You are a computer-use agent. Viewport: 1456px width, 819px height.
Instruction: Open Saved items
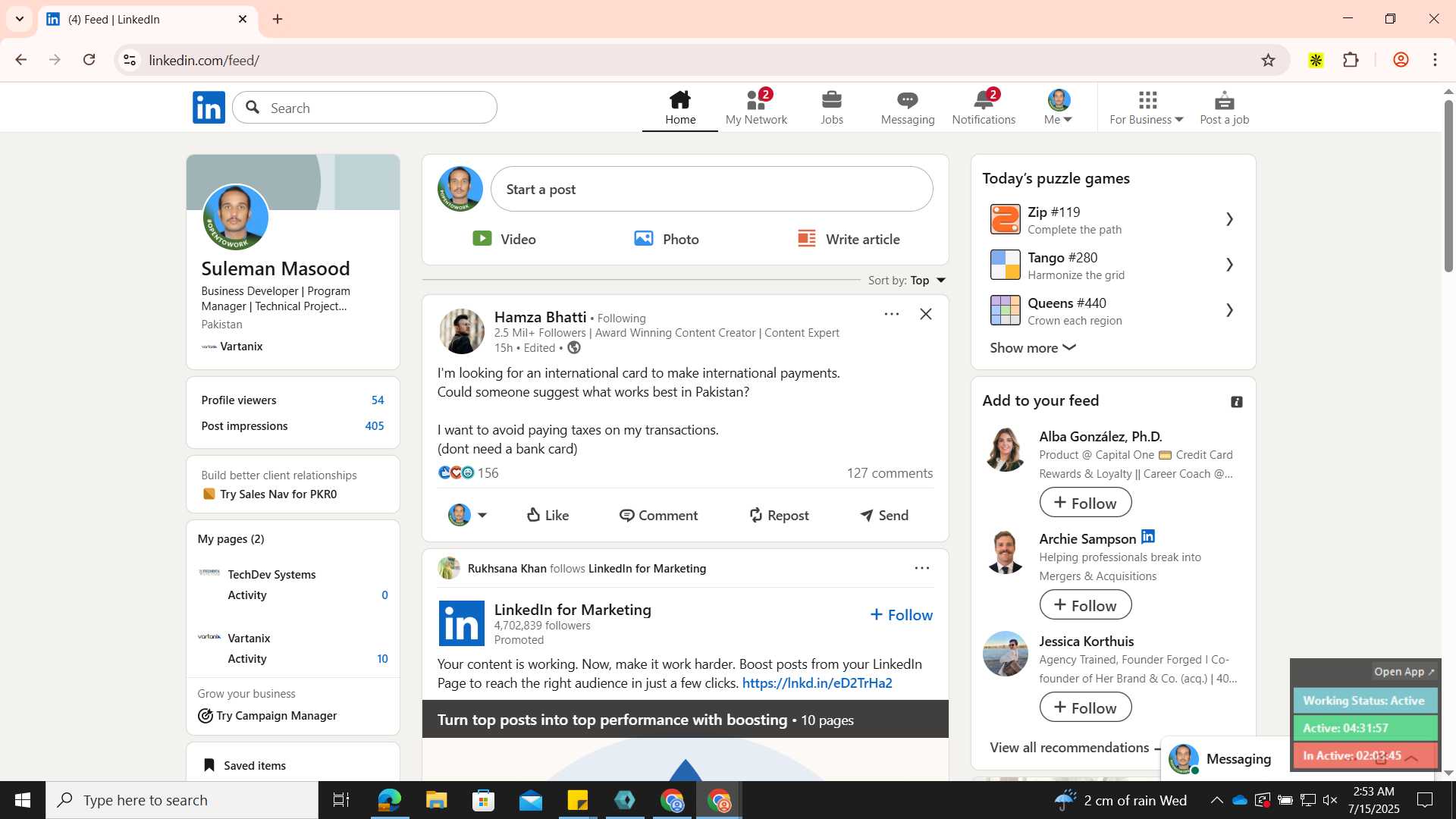pyautogui.click(x=245, y=765)
